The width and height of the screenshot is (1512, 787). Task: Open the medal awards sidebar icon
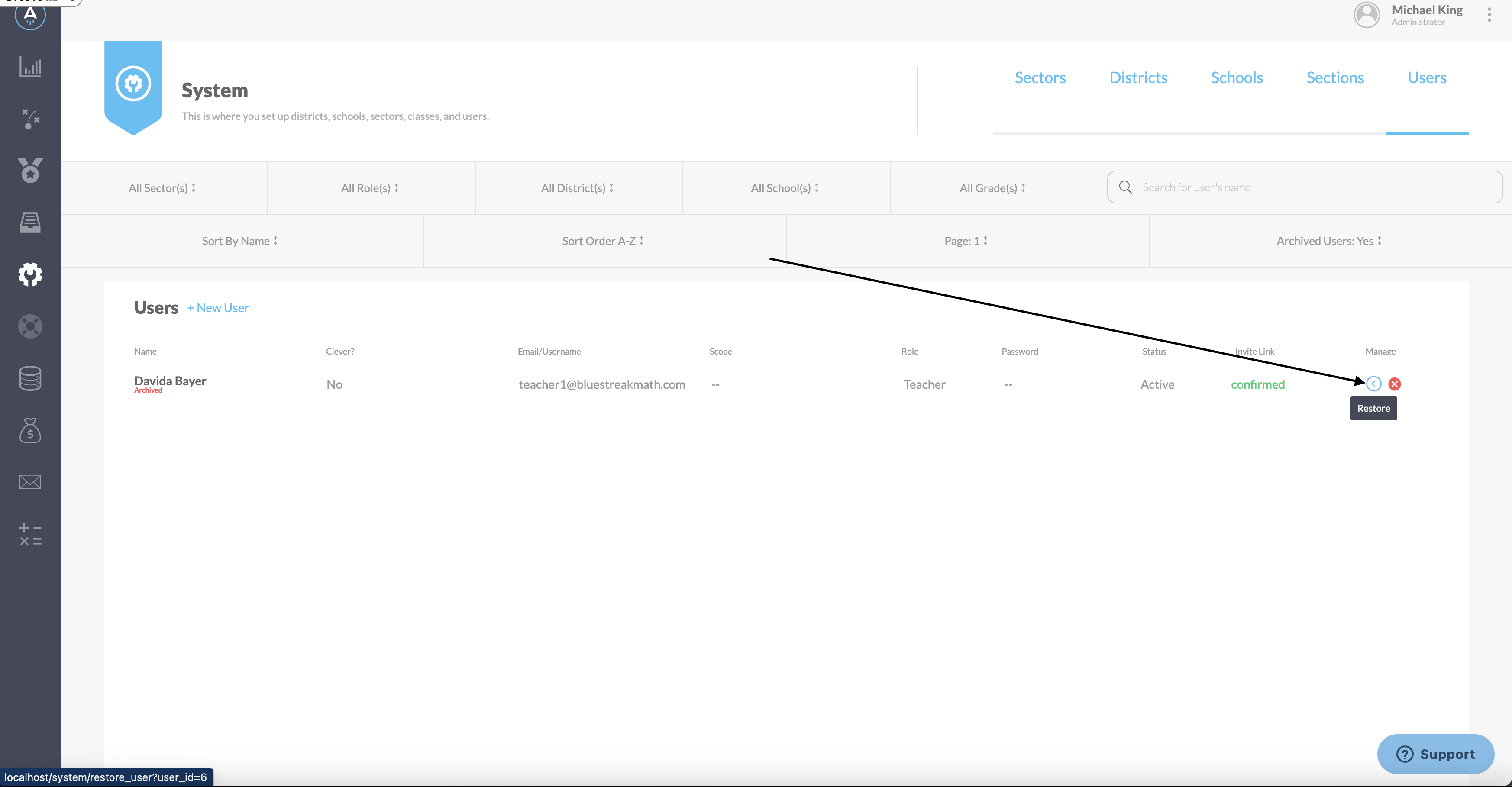(30, 171)
